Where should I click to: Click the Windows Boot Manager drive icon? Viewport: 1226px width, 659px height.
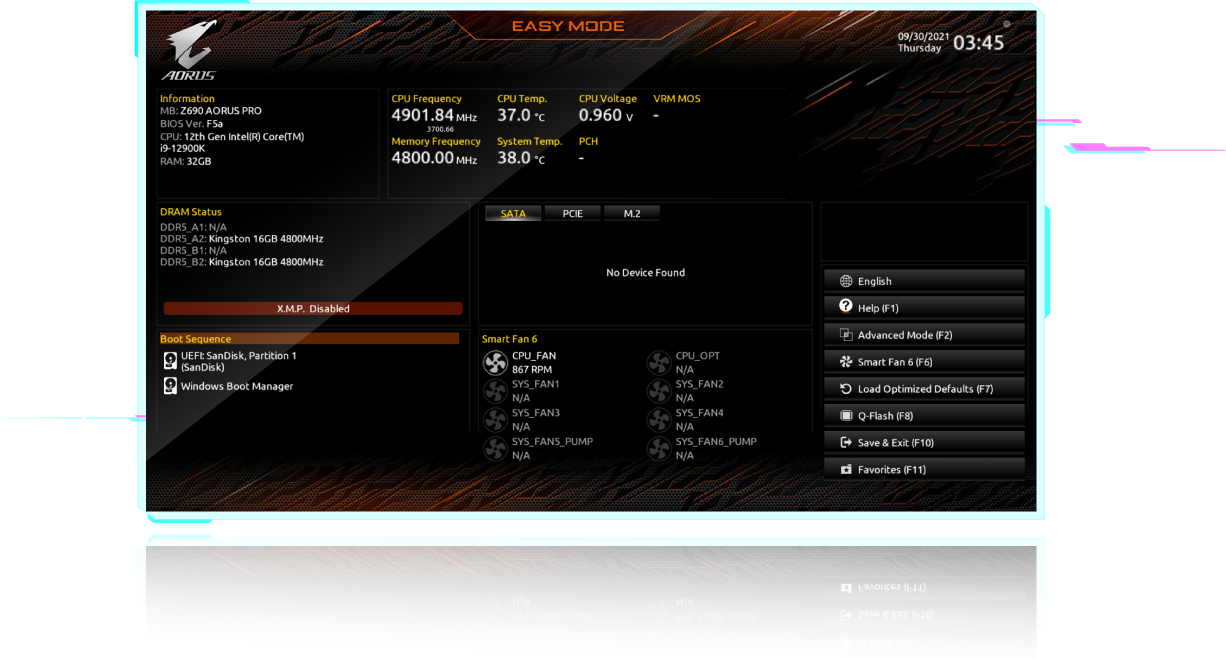click(x=169, y=386)
